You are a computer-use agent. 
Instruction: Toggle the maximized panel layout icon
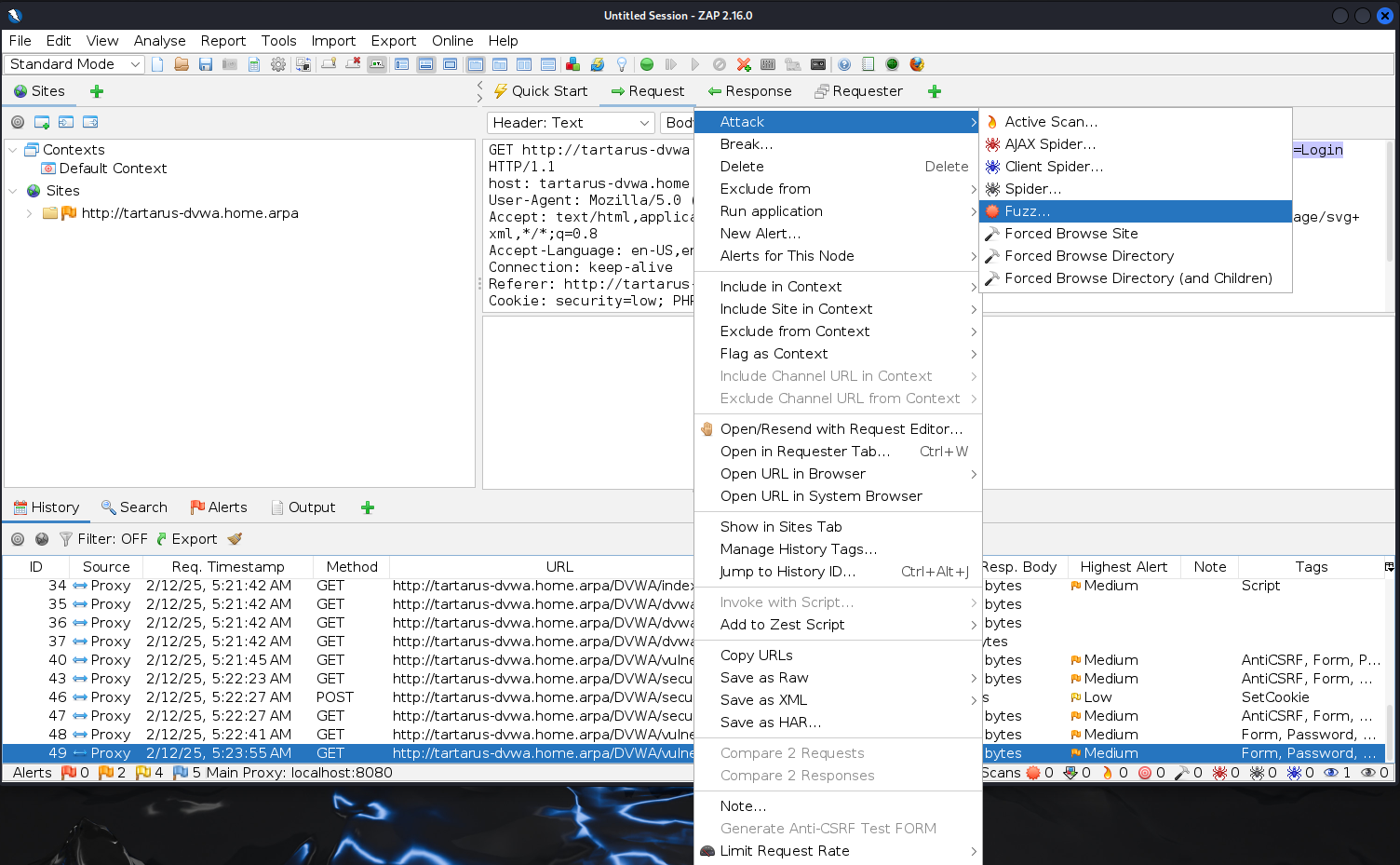click(x=450, y=63)
